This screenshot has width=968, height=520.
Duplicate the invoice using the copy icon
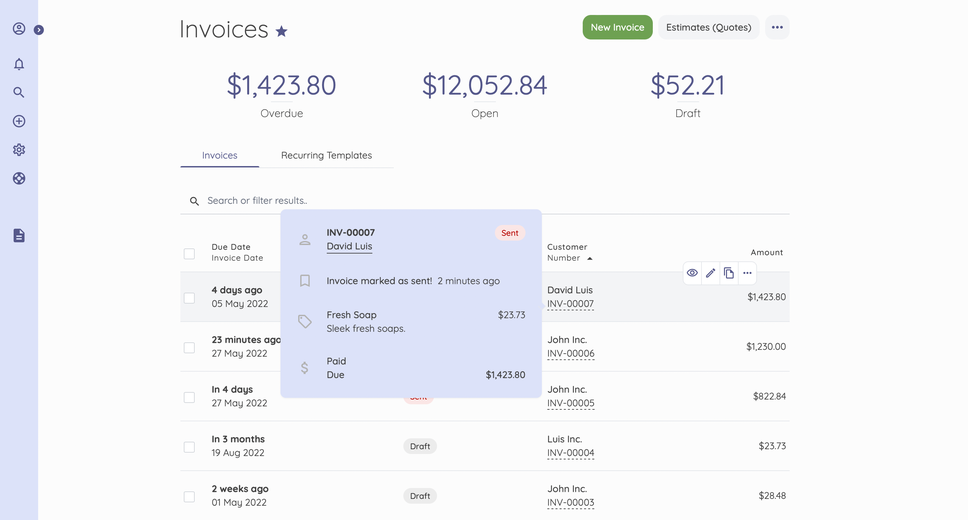(x=729, y=273)
